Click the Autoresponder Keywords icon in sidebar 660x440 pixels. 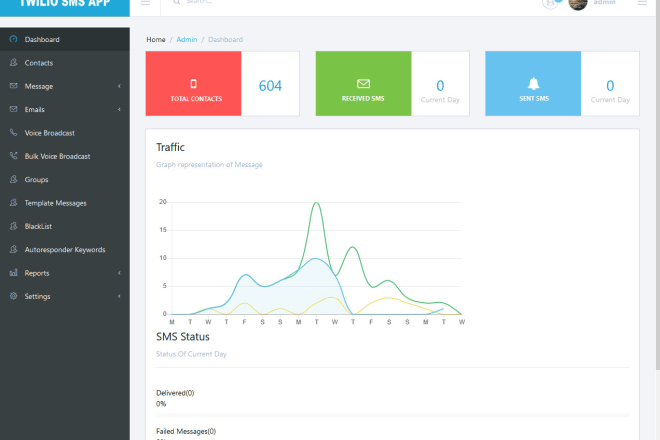tap(13, 249)
